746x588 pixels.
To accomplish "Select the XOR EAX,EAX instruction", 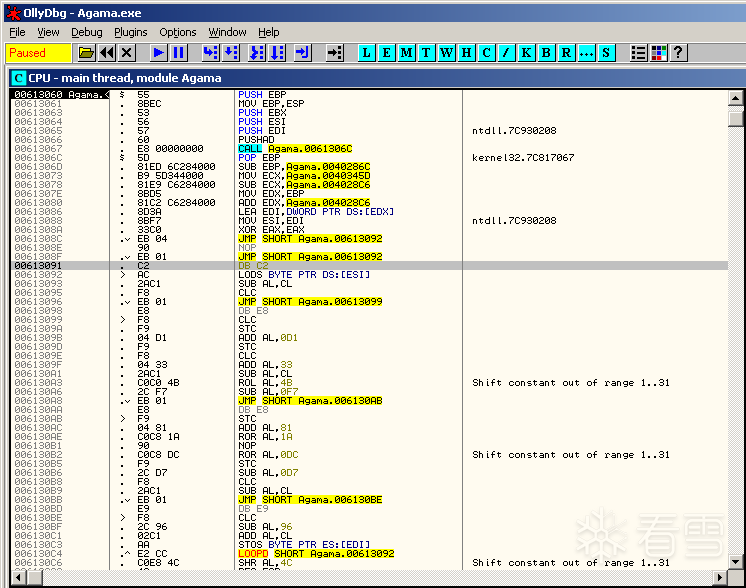I will (271, 229).
